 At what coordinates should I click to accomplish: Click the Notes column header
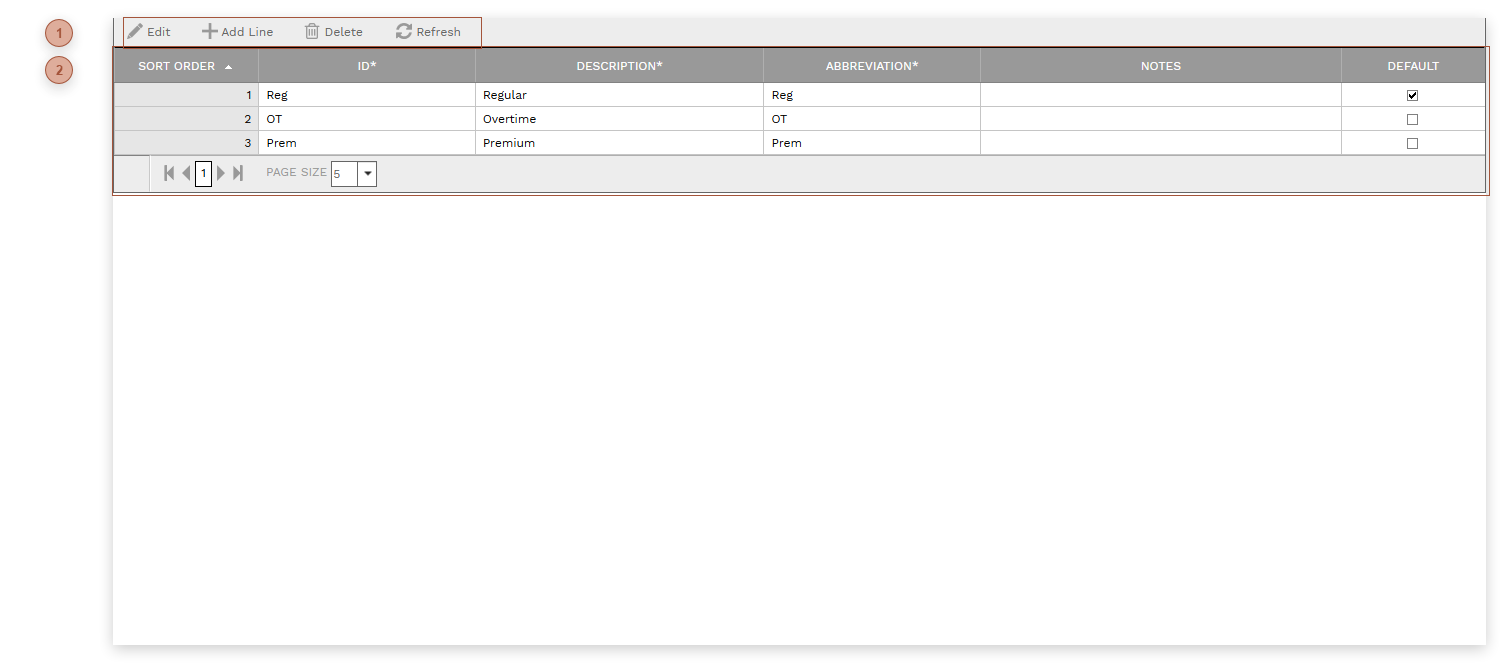[x=1160, y=66]
